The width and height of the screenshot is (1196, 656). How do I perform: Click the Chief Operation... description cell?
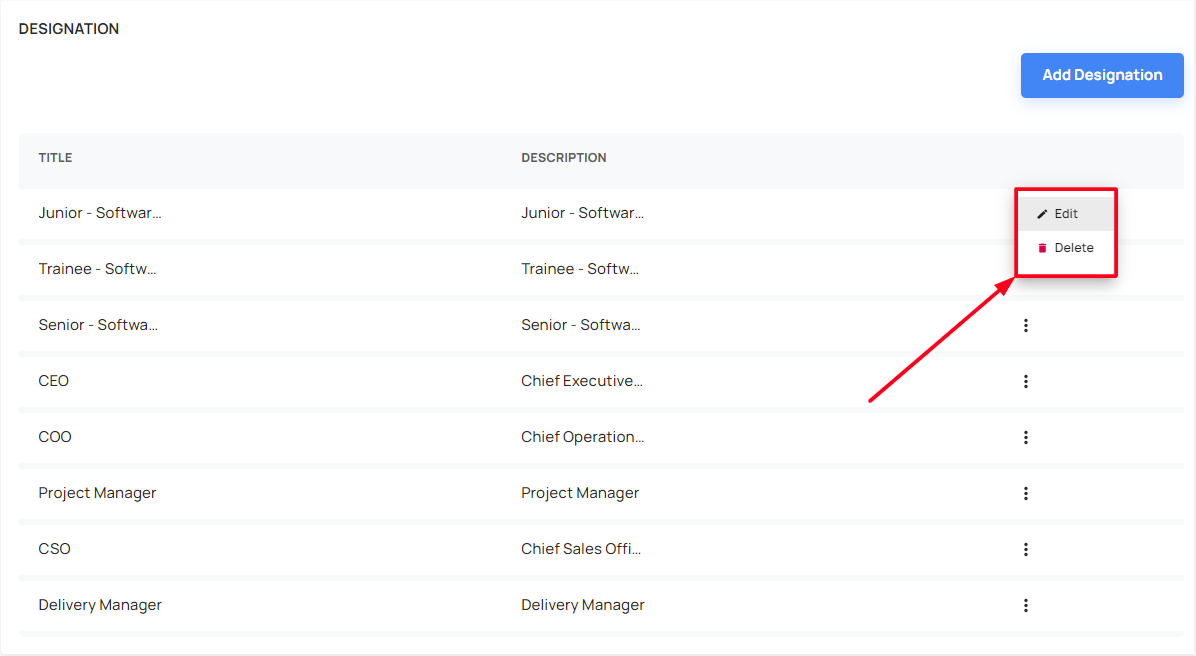coord(583,436)
